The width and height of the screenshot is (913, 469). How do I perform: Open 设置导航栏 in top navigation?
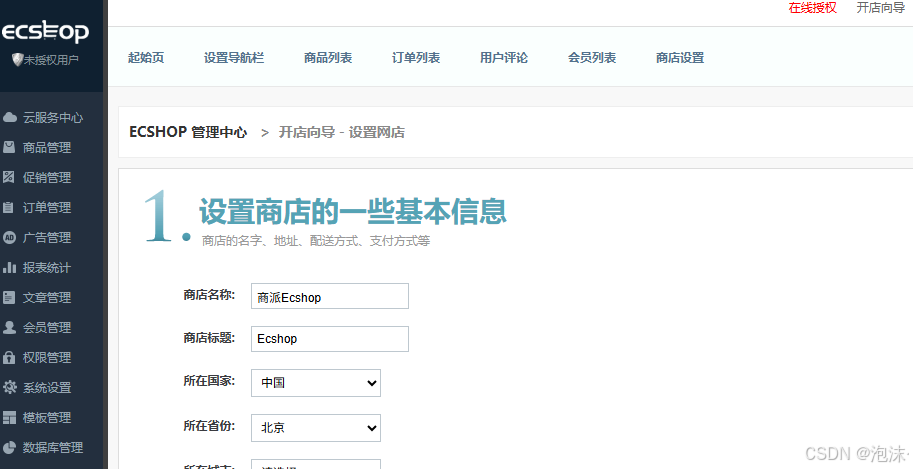pos(234,58)
